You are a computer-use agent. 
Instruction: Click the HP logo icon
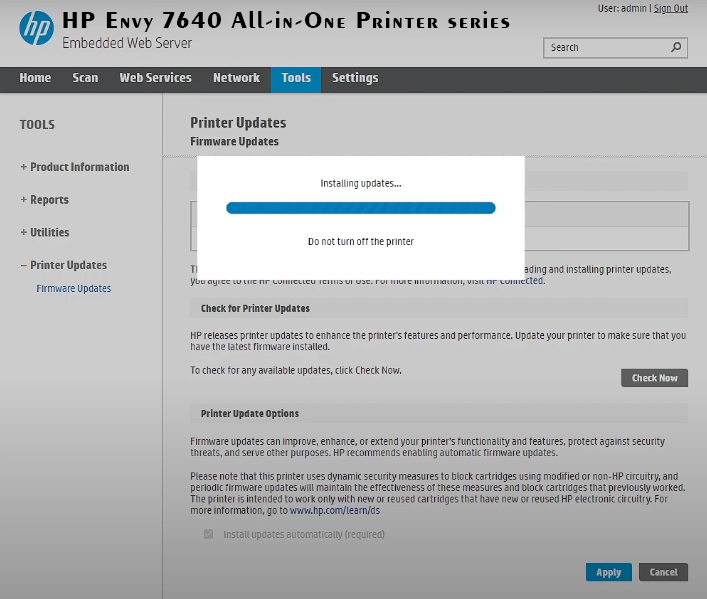point(37,28)
